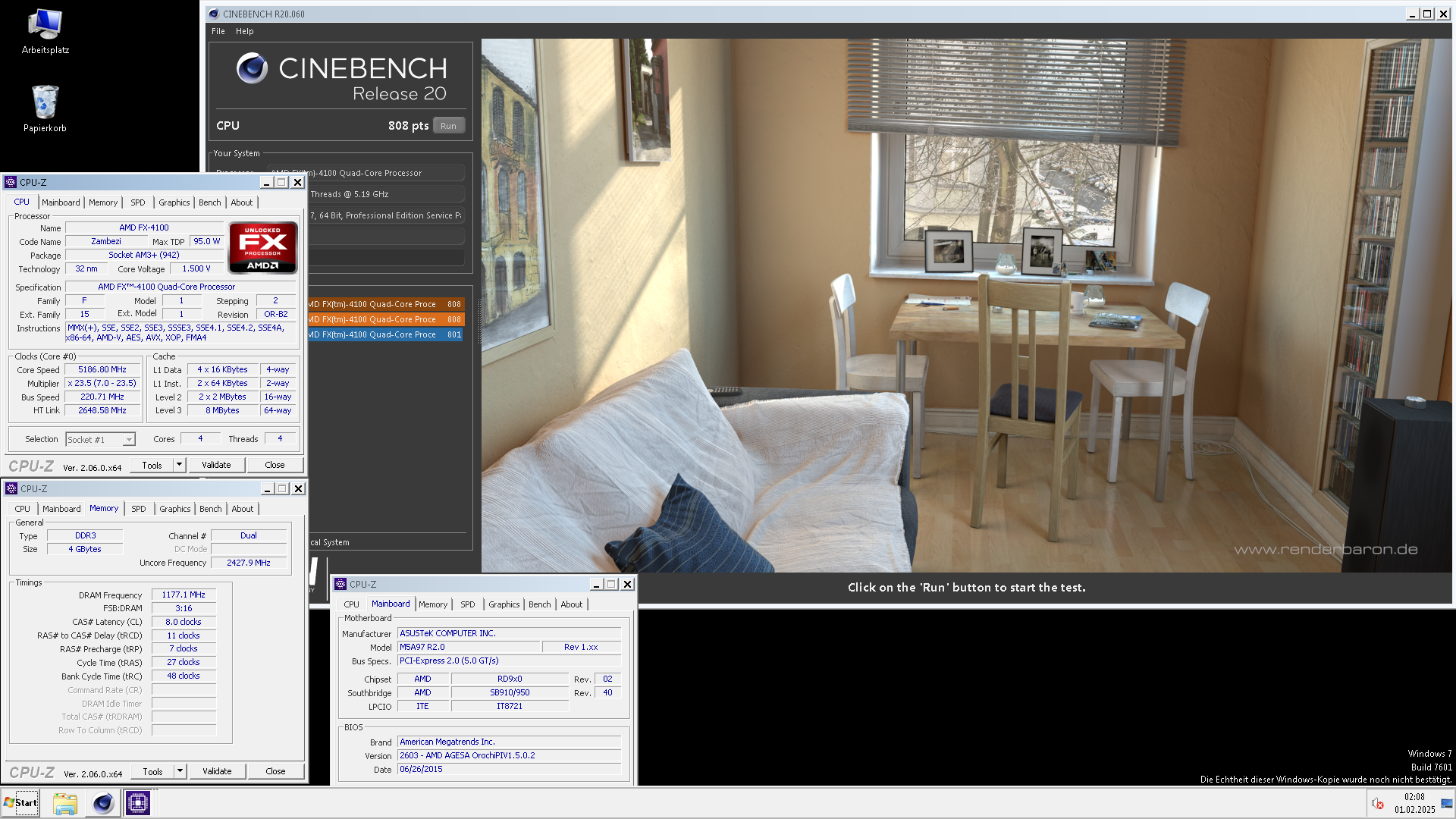The width and height of the screenshot is (1456, 819).
Task: Click the M5A97 R2.0 model field
Action: point(469,648)
